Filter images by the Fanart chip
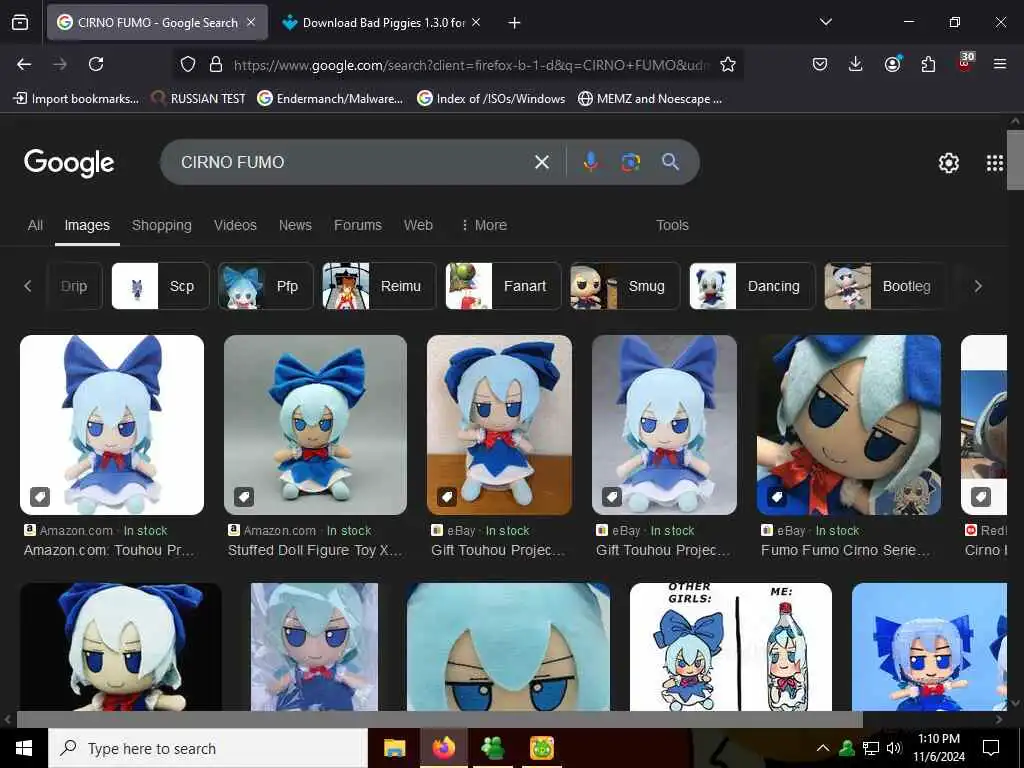This screenshot has width=1024, height=768. pyautogui.click(x=503, y=286)
